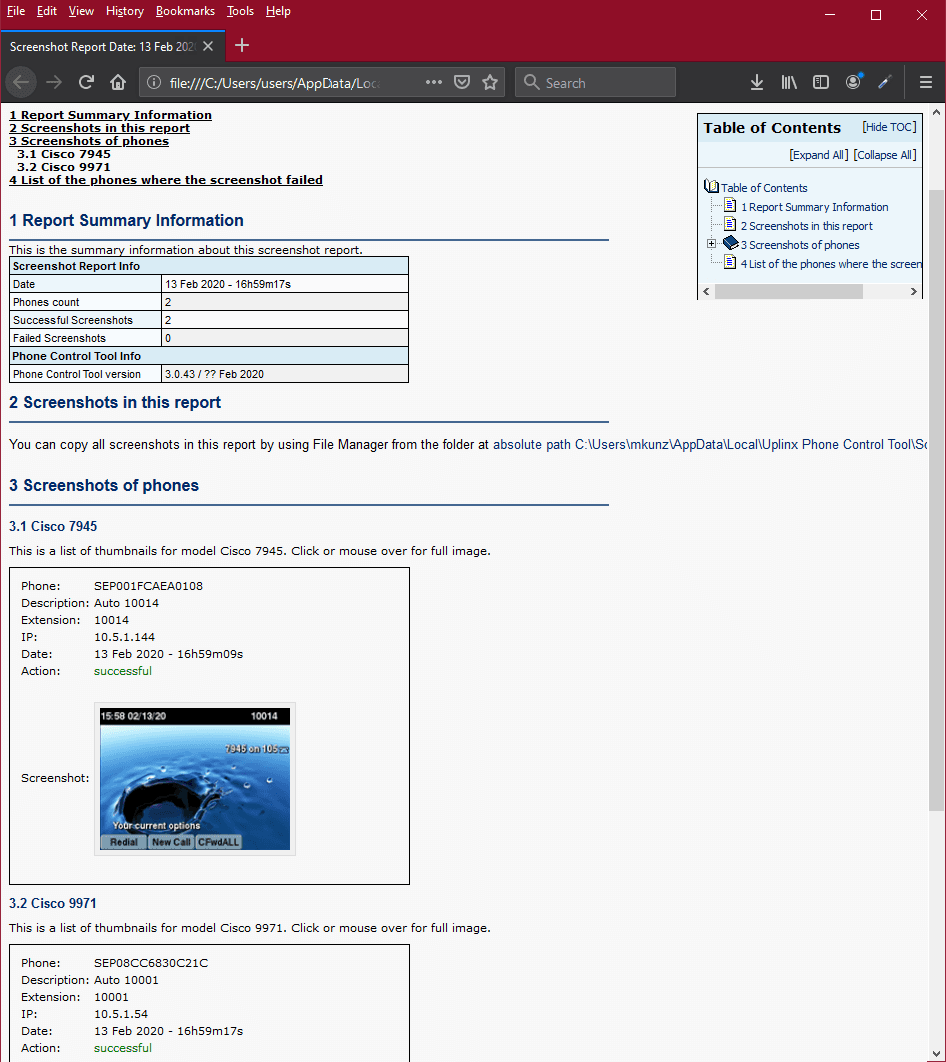946x1062 pixels.
Task: Follow top link 3 Screenshots of phones
Action: pos(89,141)
